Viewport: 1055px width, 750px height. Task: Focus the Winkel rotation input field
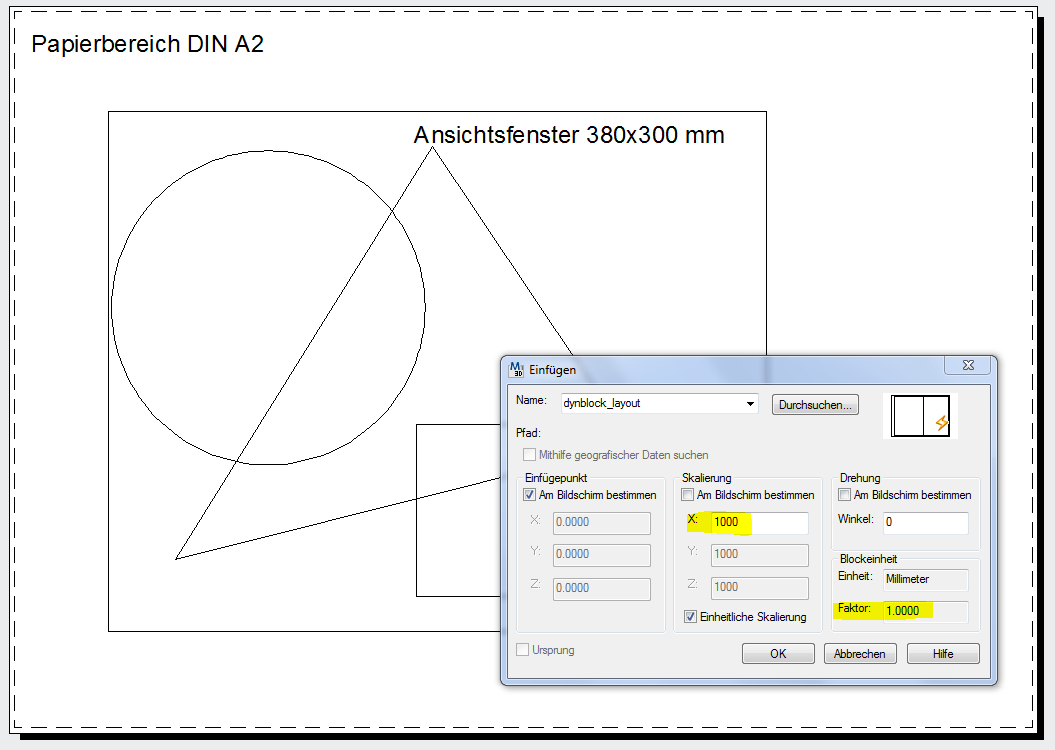[925, 522]
